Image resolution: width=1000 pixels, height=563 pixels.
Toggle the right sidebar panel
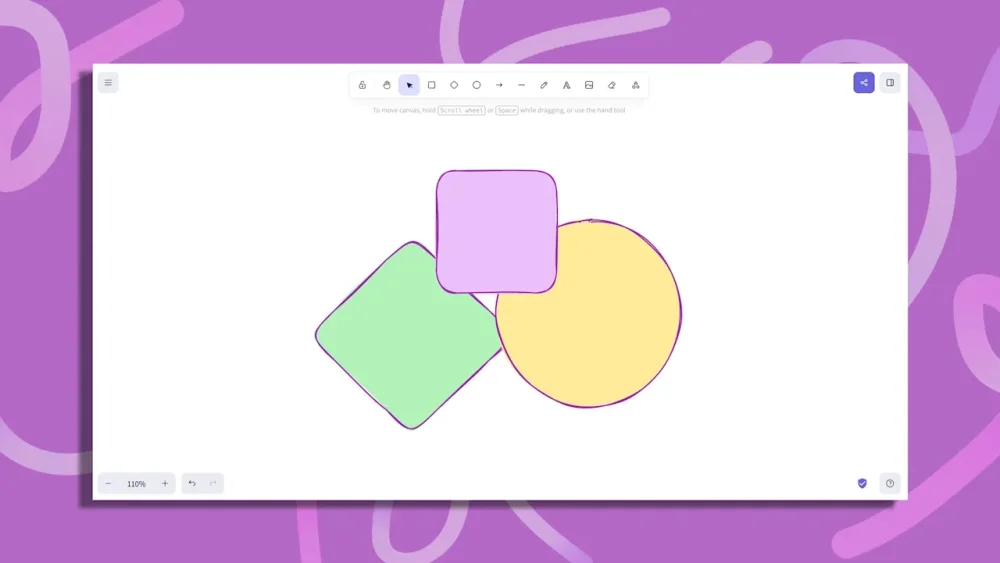tap(890, 83)
